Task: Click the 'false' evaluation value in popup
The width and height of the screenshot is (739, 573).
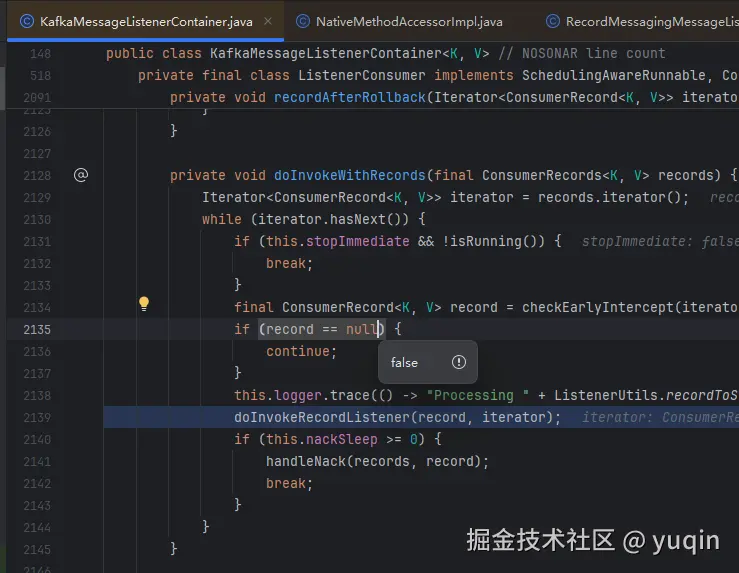Action: pyautogui.click(x=404, y=362)
